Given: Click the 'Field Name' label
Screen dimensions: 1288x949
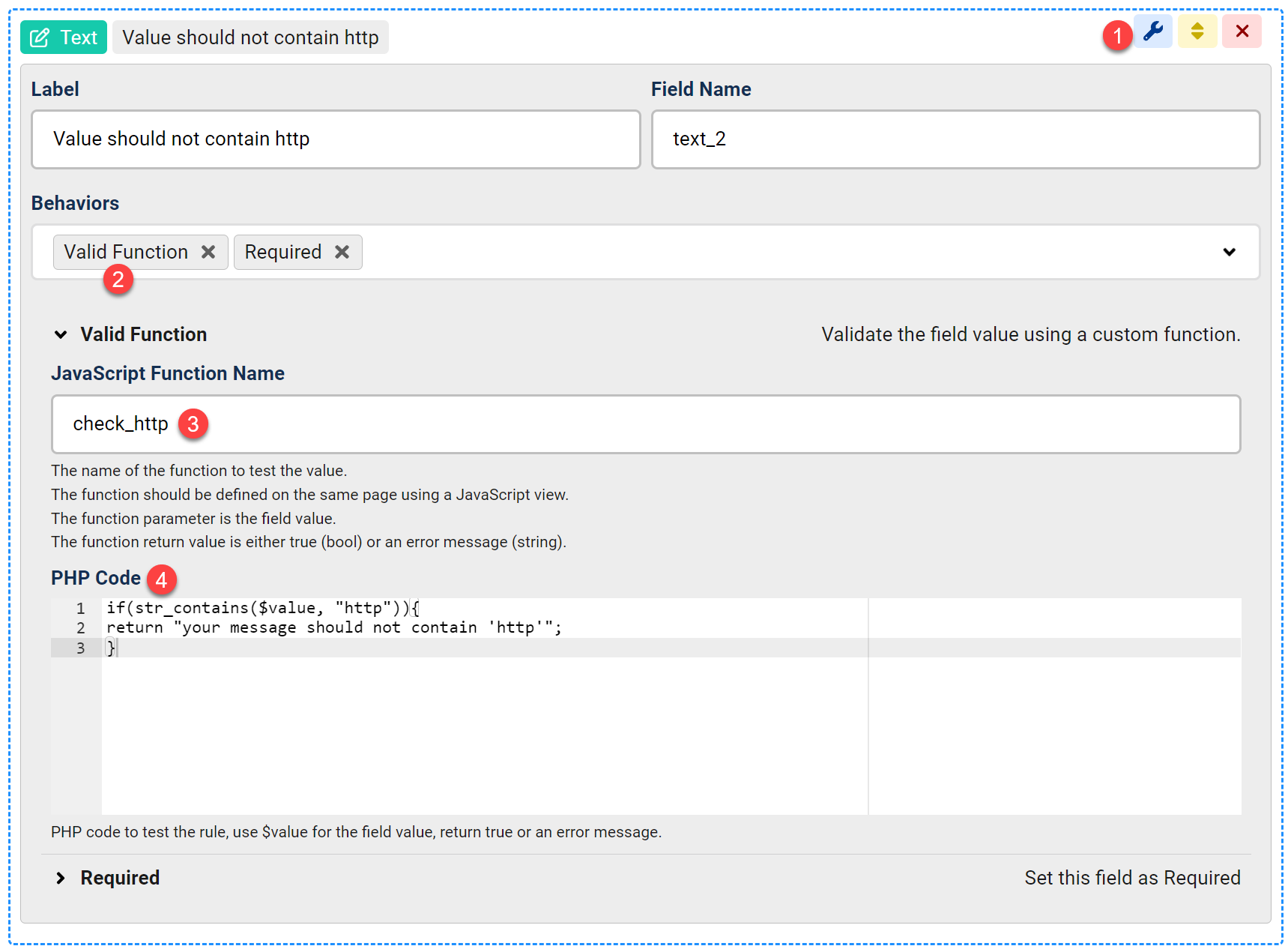Looking at the screenshot, I should tap(701, 89).
